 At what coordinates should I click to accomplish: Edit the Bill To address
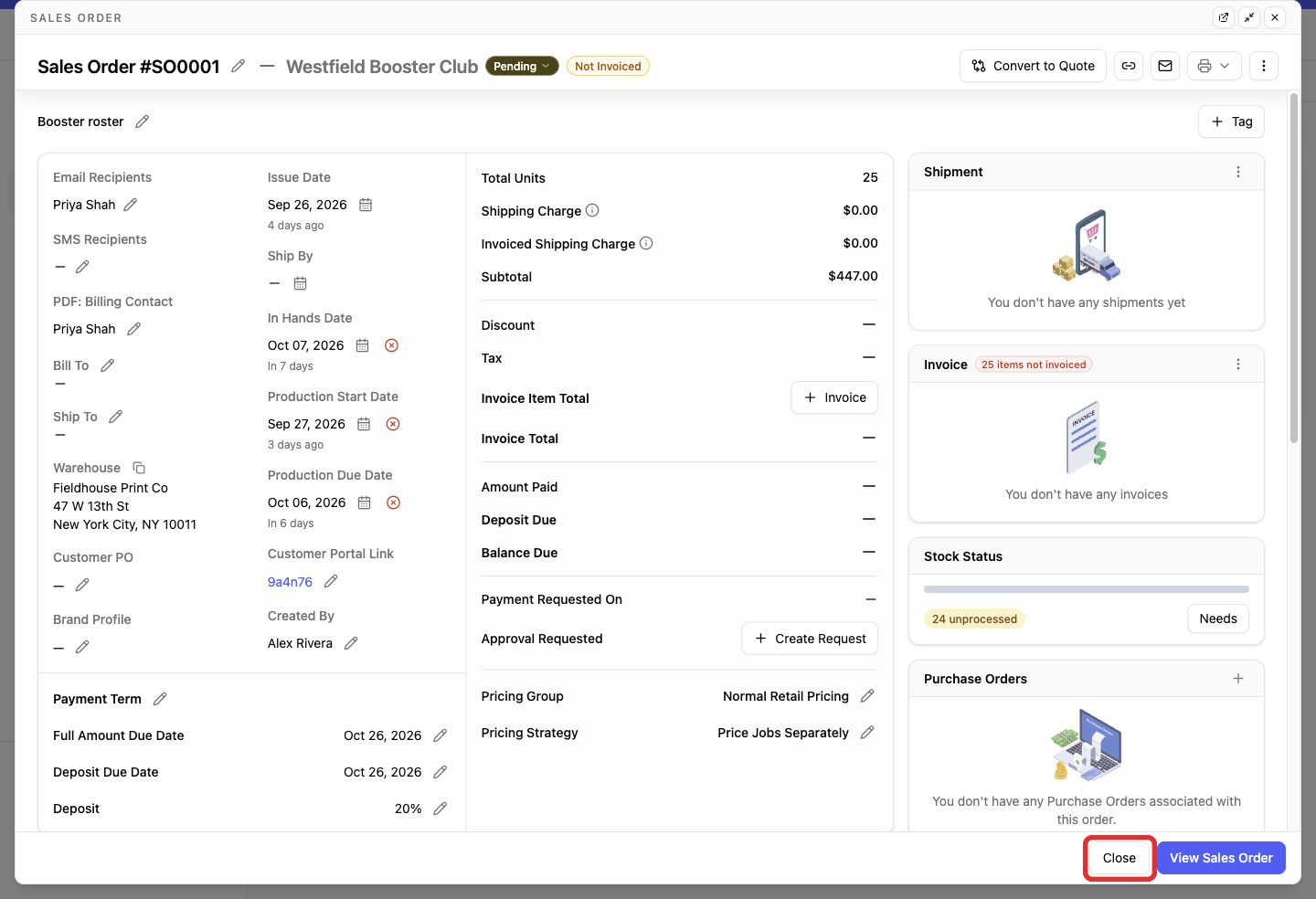107,365
